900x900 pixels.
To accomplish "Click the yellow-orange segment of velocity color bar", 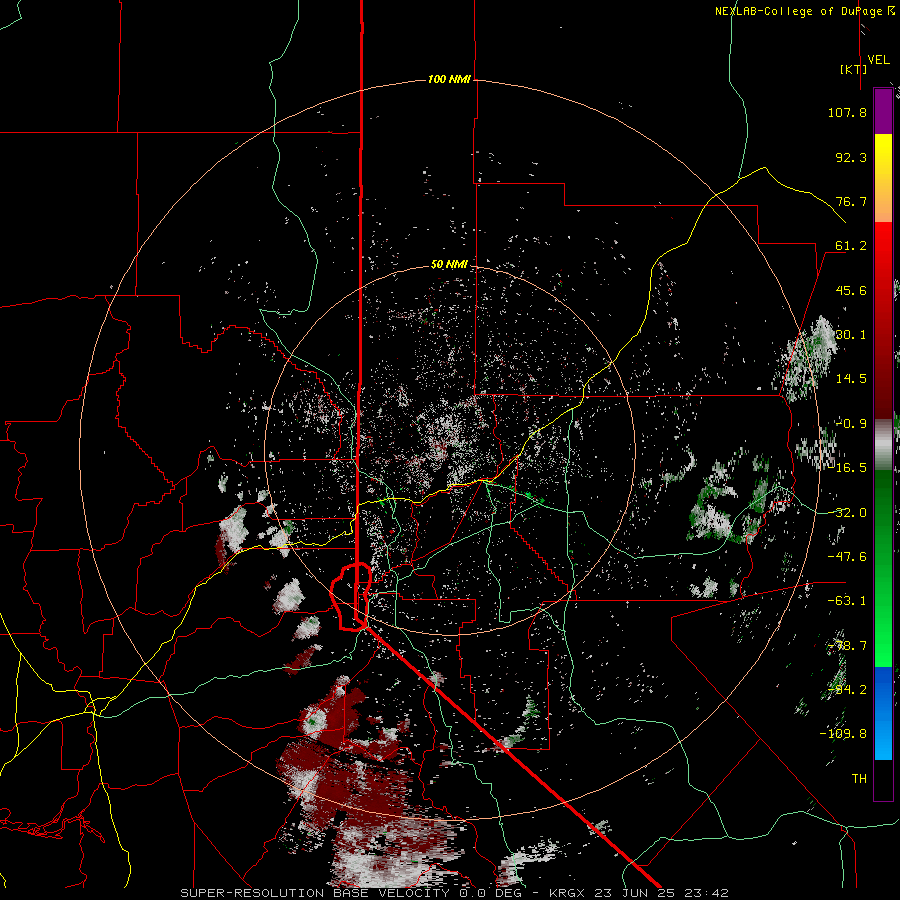I will pyautogui.click(x=883, y=178).
